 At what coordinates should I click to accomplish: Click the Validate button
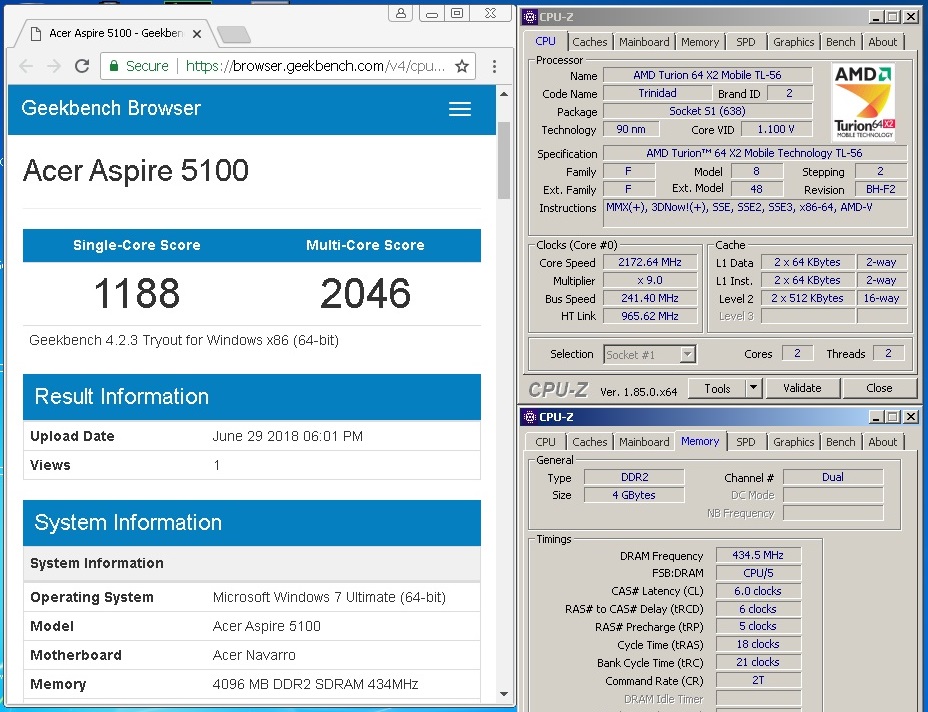coord(802,388)
